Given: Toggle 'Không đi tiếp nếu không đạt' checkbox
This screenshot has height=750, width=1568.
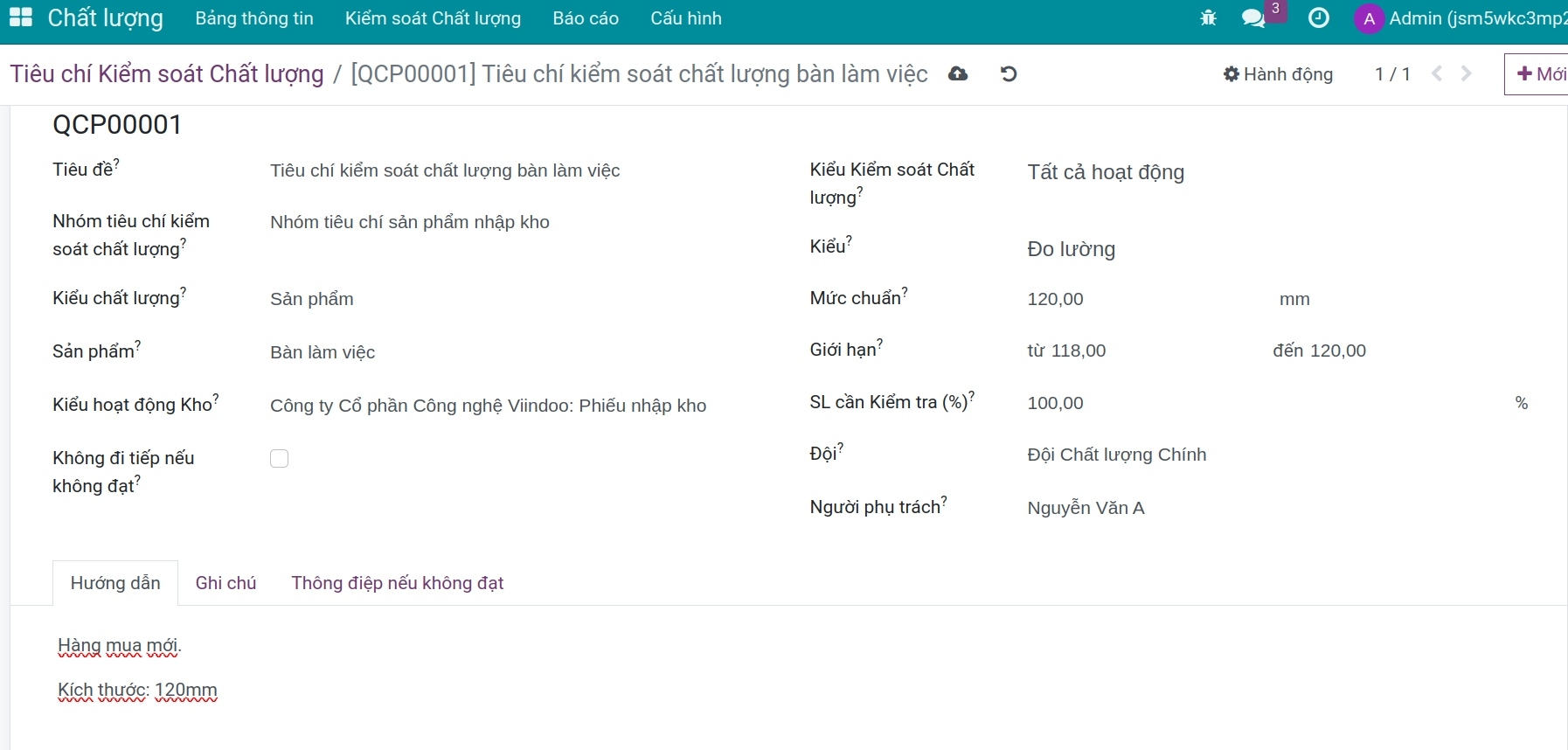Looking at the screenshot, I should [x=280, y=459].
